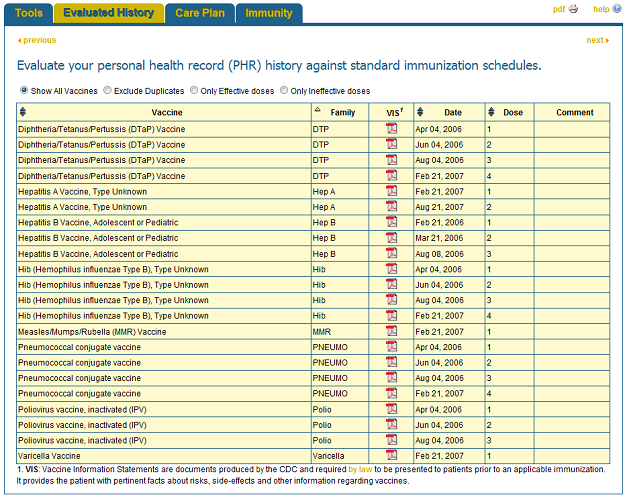
Task: Switch to the Evaluated History tab
Action: click(x=109, y=13)
